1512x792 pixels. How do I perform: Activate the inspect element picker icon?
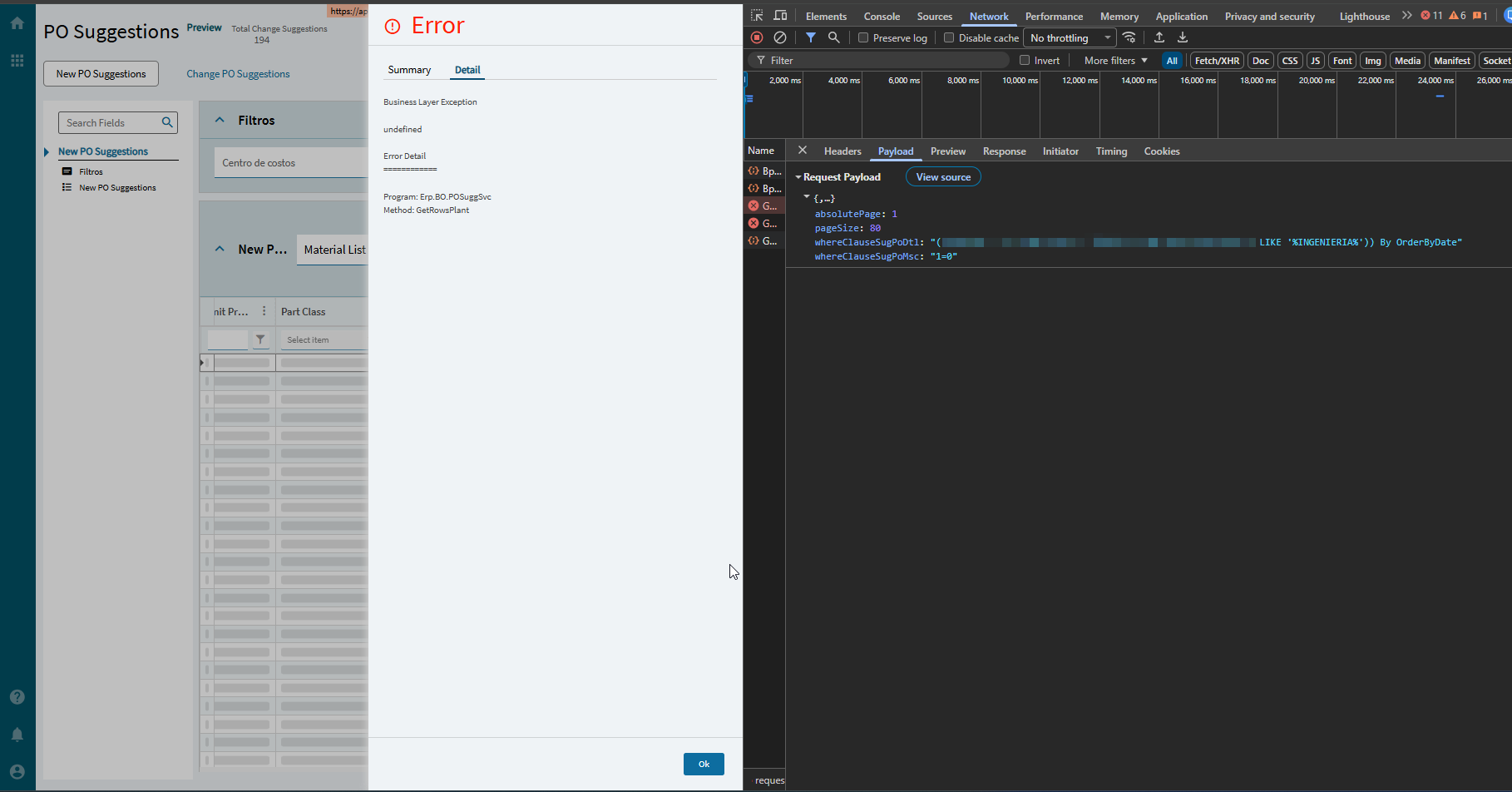[x=757, y=16]
